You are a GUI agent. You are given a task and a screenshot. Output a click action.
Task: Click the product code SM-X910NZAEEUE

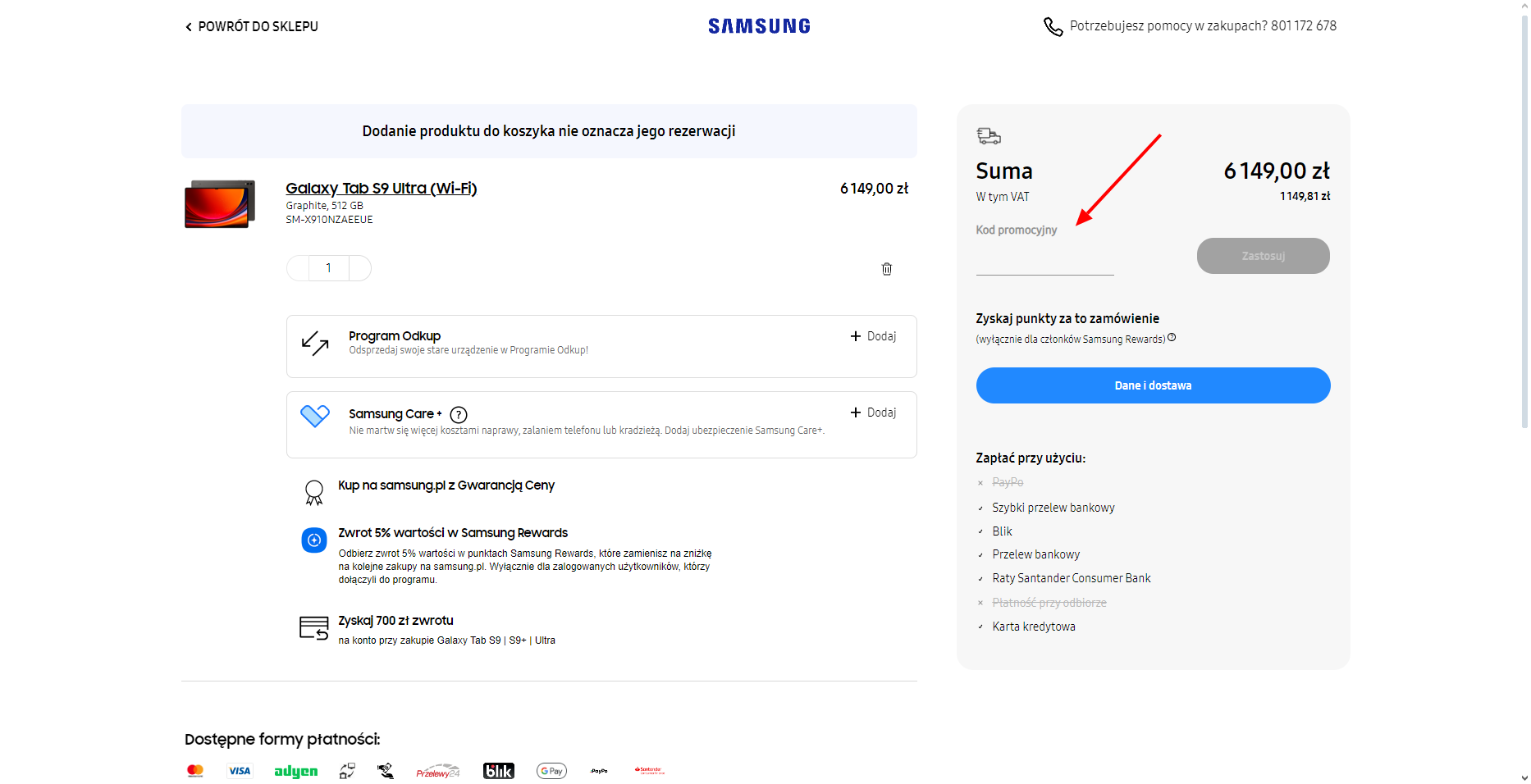(x=329, y=220)
